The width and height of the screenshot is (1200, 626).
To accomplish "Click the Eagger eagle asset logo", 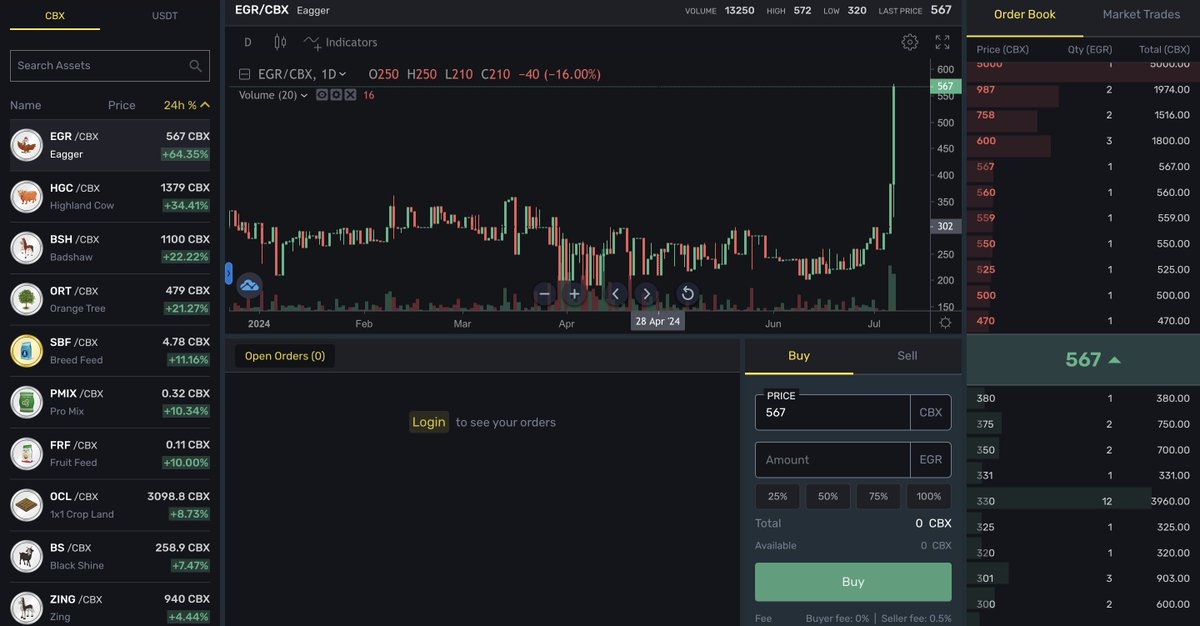I will [27, 145].
